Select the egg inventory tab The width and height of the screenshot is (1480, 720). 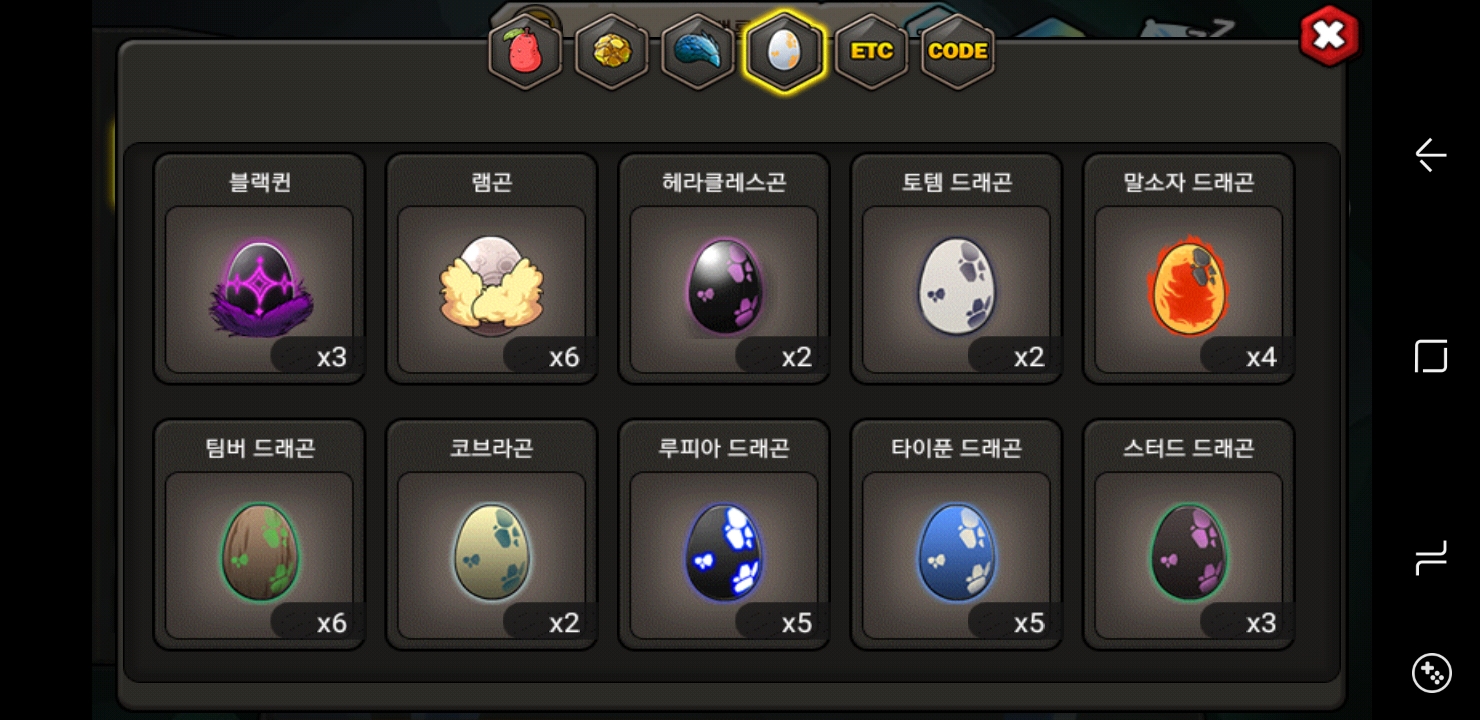pyautogui.click(x=785, y=51)
